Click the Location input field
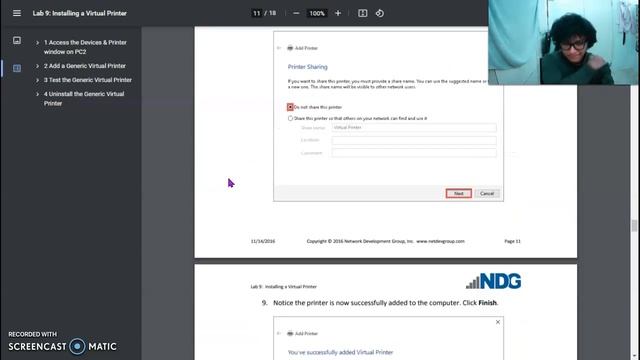Screen dimensions: 640x360 coord(414,140)
